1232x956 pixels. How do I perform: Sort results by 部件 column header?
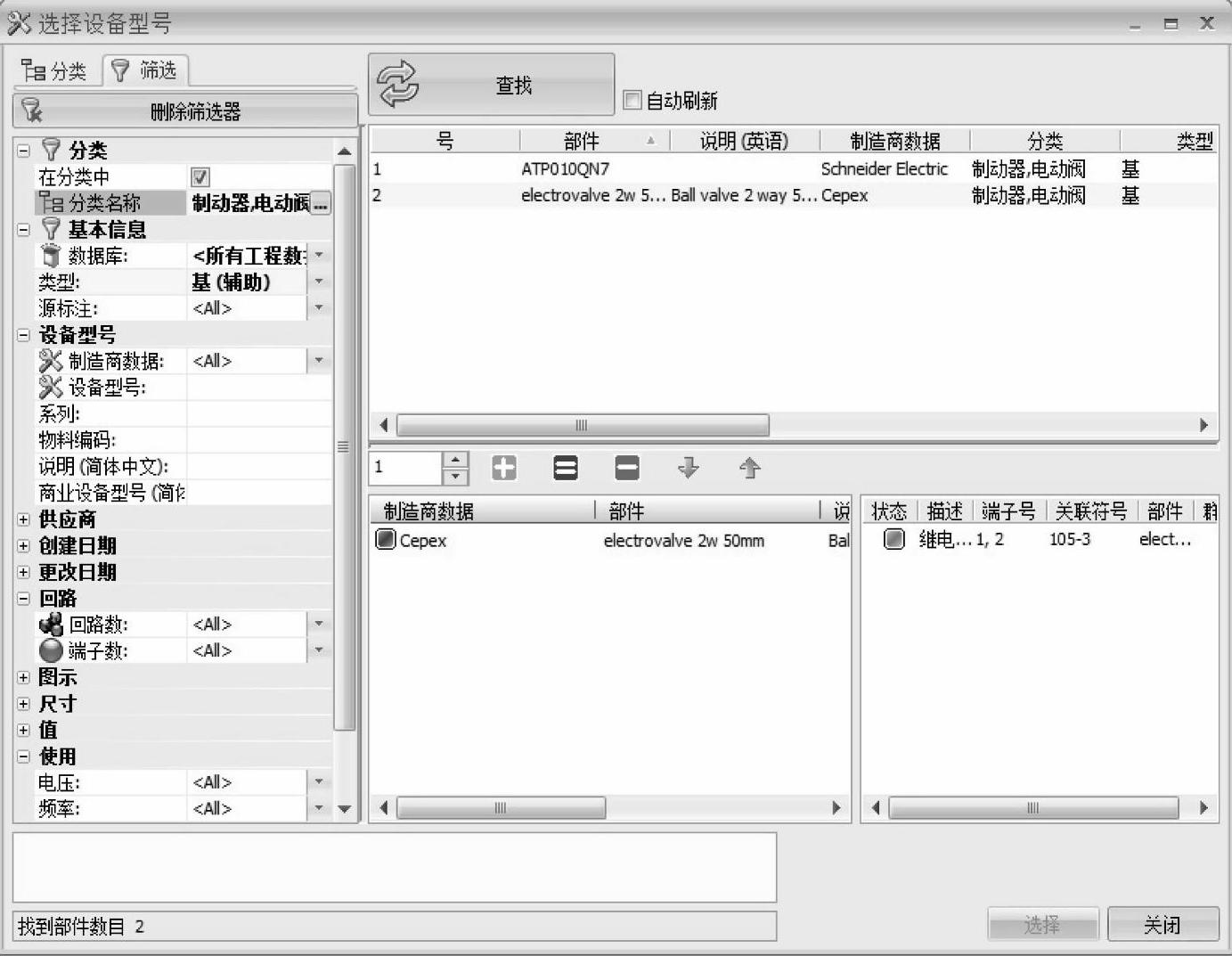[594, 141]
